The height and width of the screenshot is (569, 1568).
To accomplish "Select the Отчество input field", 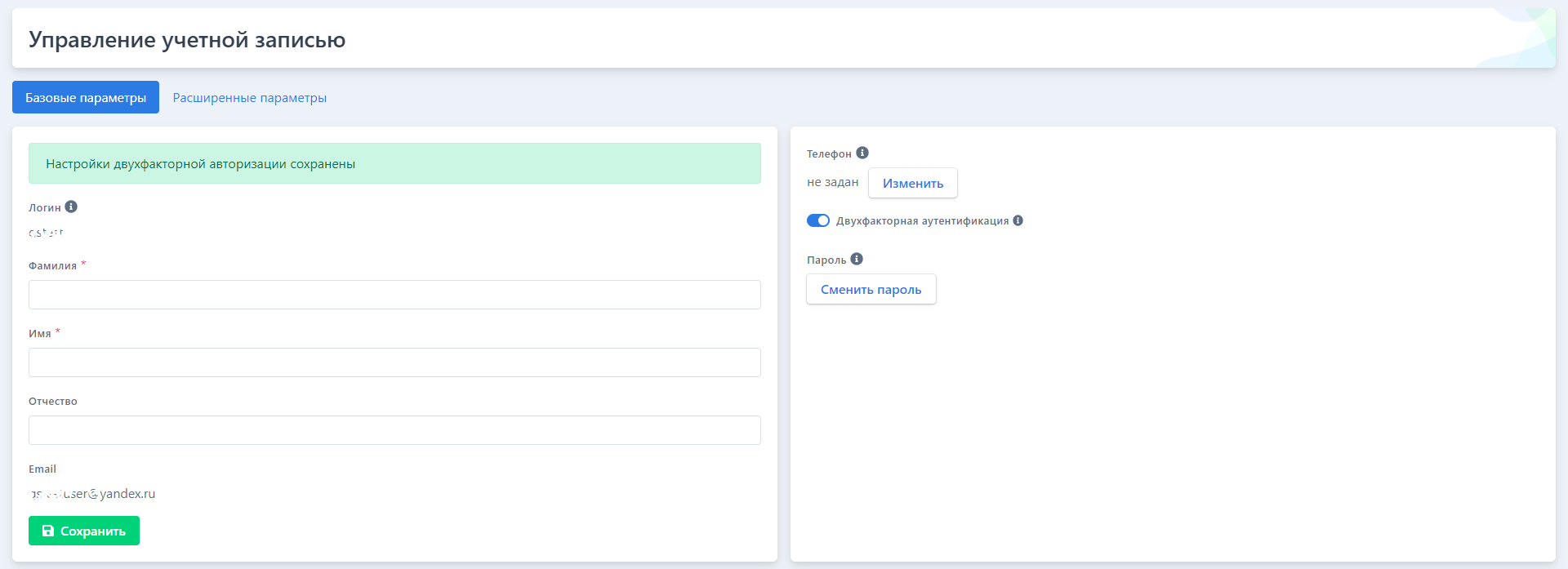I will (x=394, y=430).
